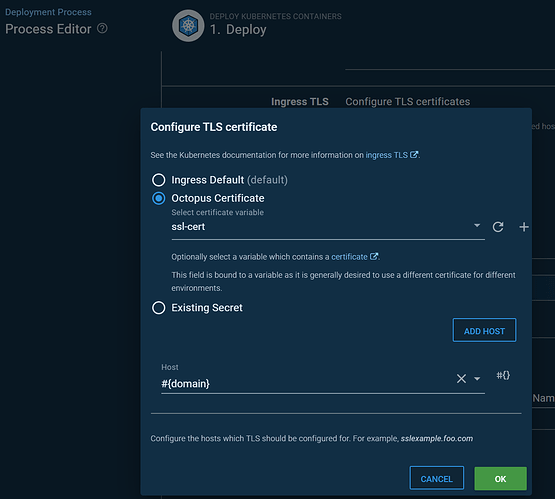555x499 pixels.
Task: Click 'Configure TLS certificates' heading behind dialog
Action: [x=408, y=102]
